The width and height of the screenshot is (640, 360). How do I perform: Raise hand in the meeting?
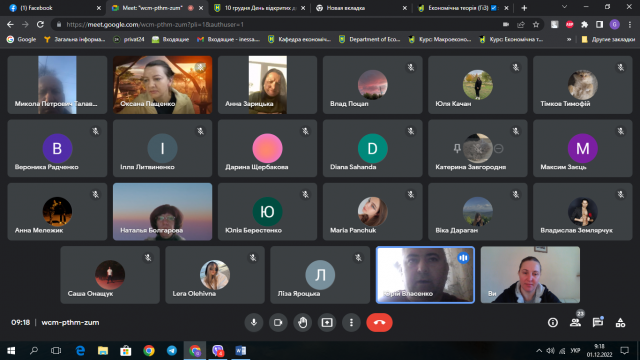tap(302, 322)
